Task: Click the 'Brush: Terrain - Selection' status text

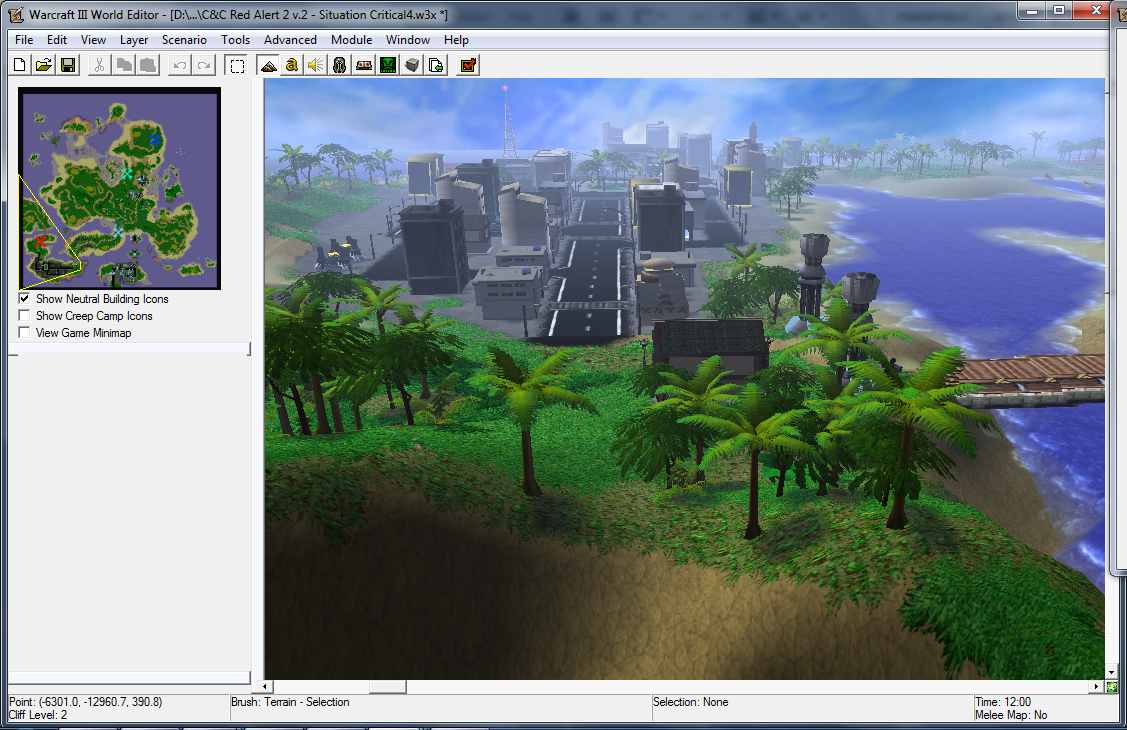Action: coord(290,702)
